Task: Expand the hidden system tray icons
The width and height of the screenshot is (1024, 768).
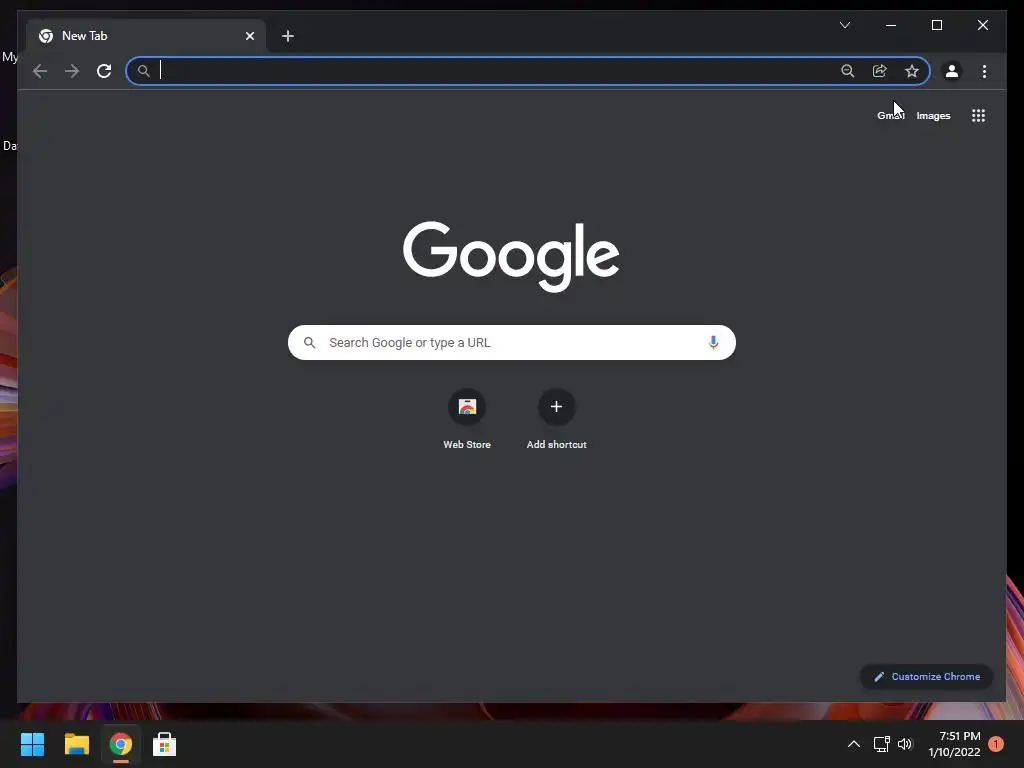Action: 854,744
